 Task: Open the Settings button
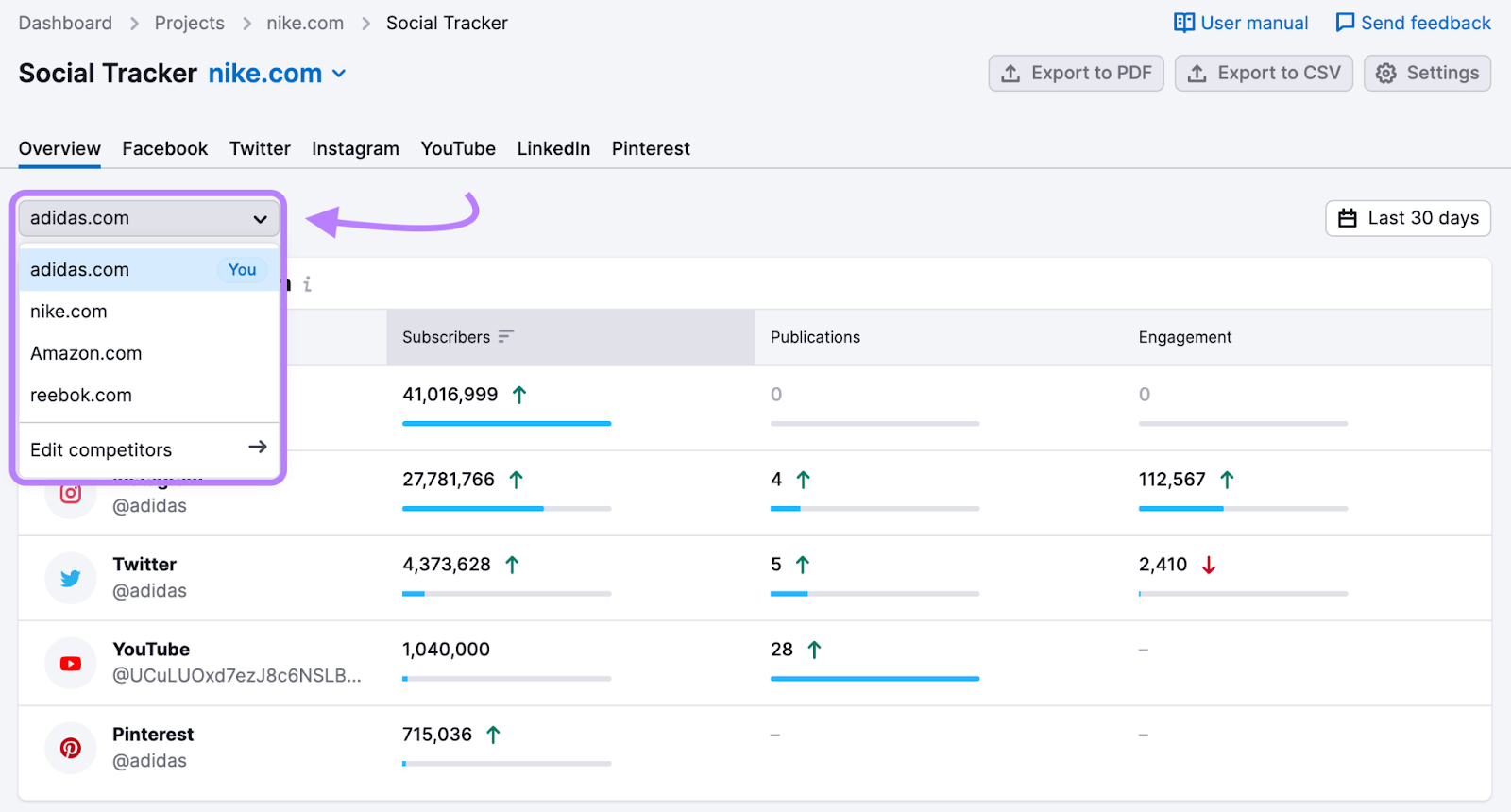click(x=1427, y=74)
